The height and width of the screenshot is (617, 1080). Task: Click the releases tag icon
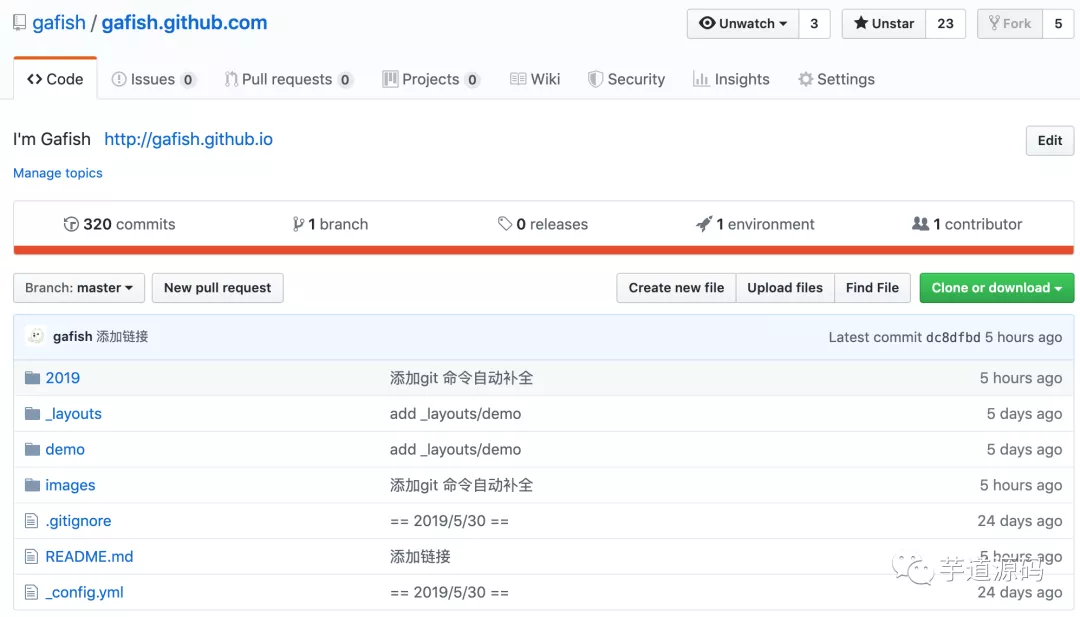point(505,224)
